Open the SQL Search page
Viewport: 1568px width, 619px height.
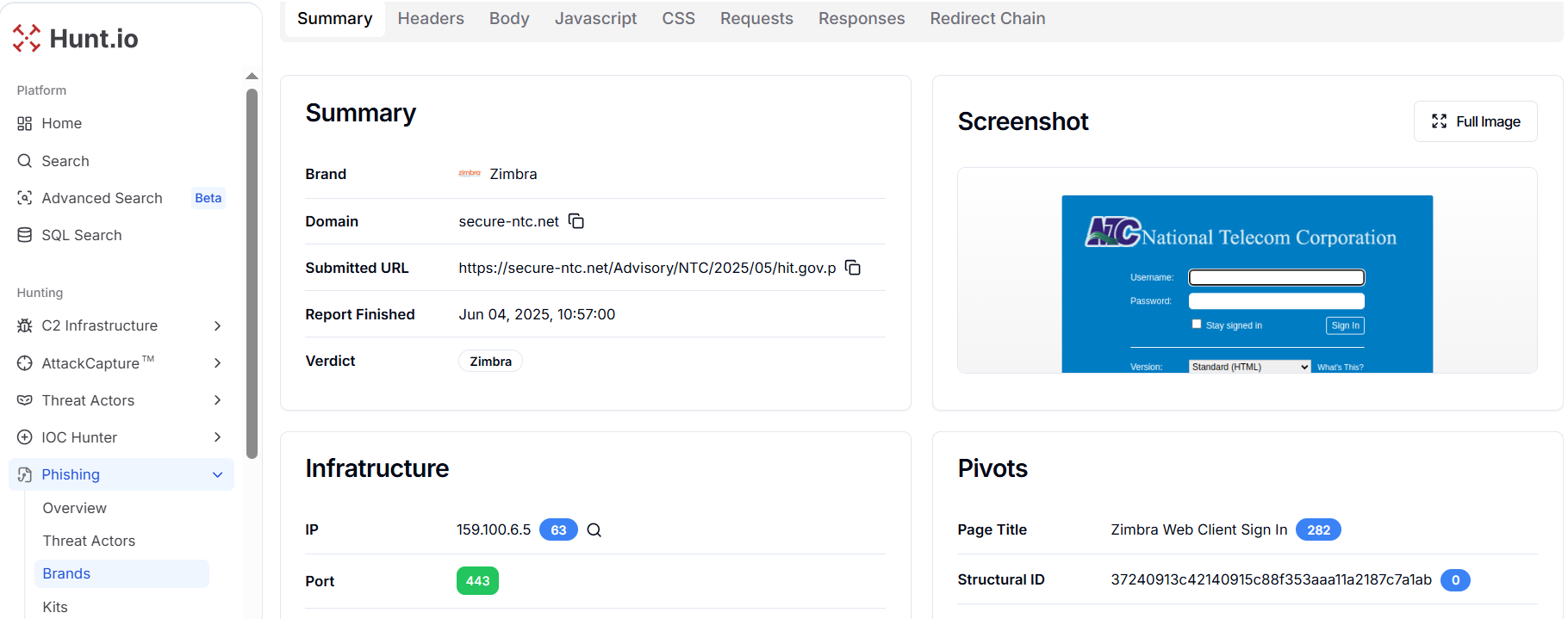(x=81, y=235)
